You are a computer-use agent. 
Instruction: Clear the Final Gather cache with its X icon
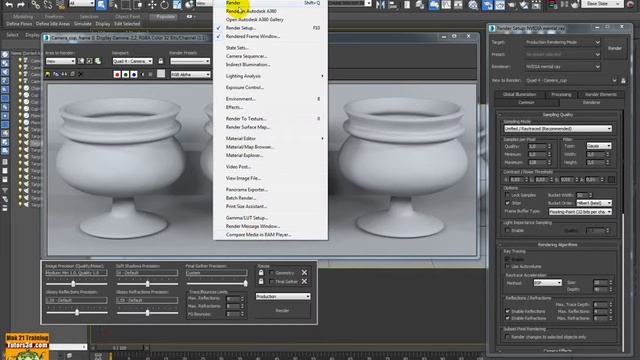click(x=304, y=281)
